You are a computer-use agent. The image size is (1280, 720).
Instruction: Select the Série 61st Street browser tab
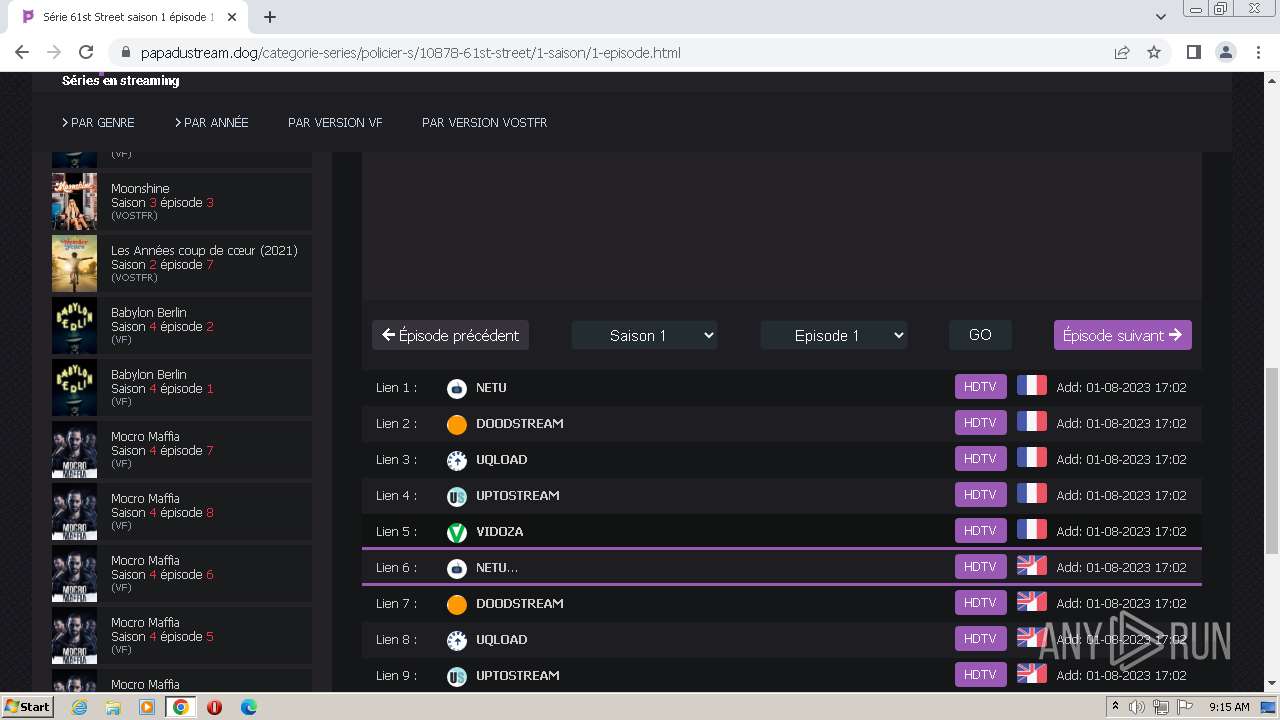128,17
